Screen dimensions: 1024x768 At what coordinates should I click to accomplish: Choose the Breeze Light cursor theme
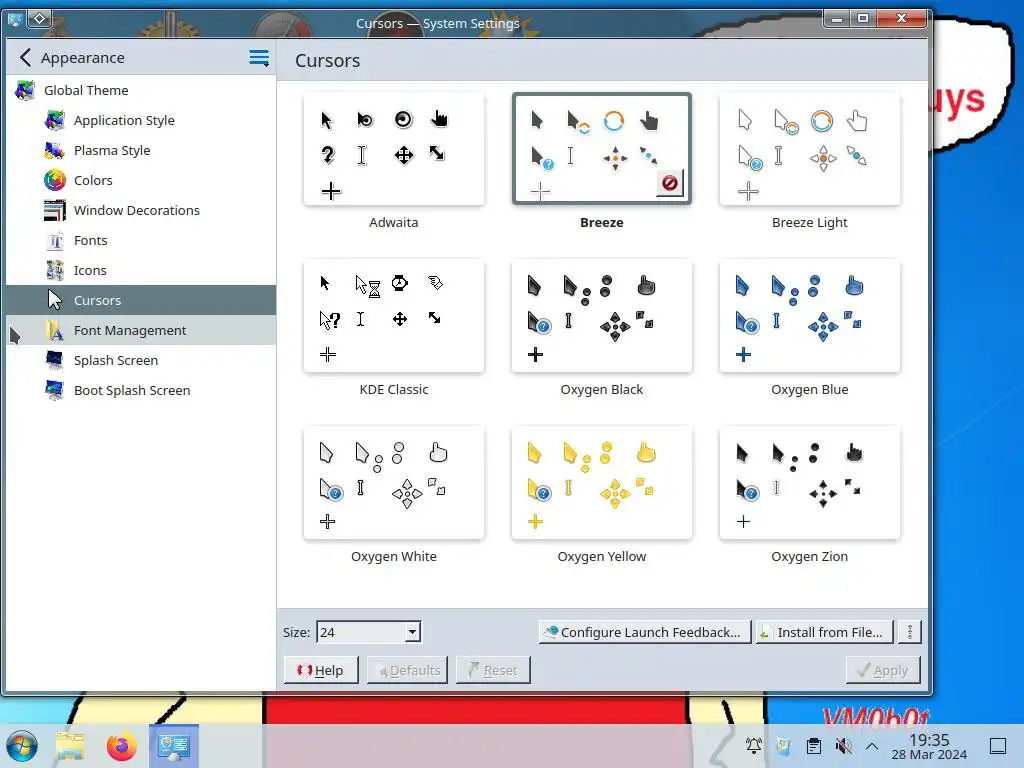(810, 149)
